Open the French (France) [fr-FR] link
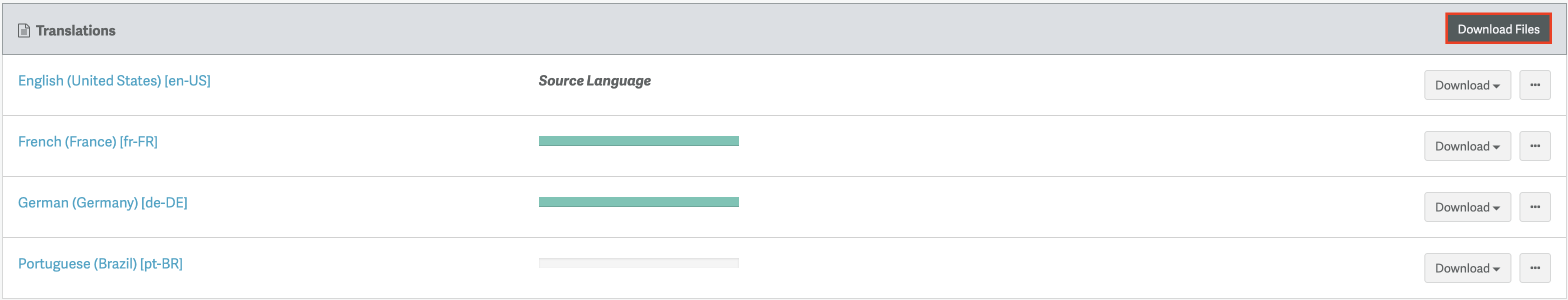The height and width of the screenshot is (300, 1568). (88, 142)
